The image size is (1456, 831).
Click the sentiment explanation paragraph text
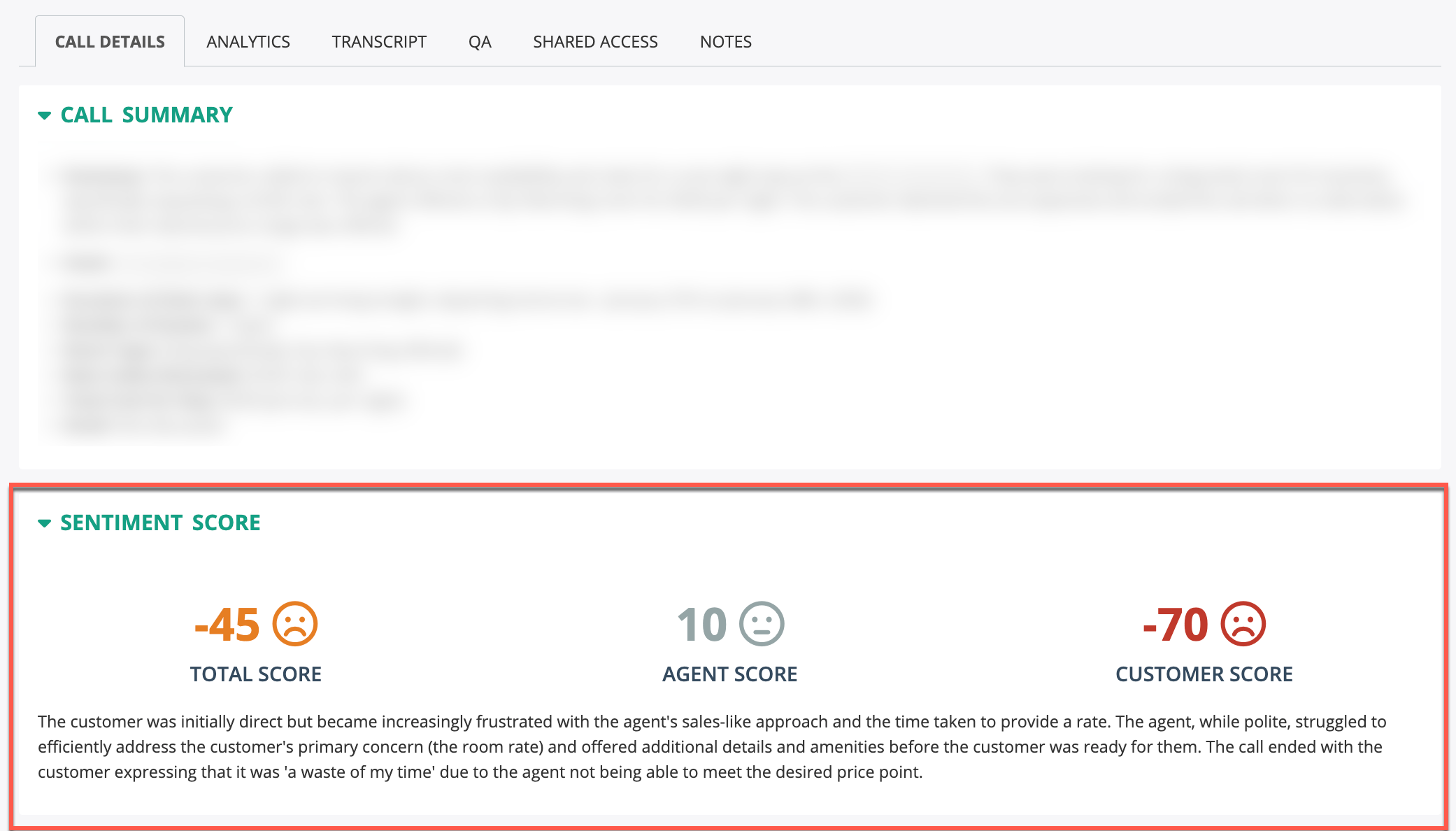710,746
